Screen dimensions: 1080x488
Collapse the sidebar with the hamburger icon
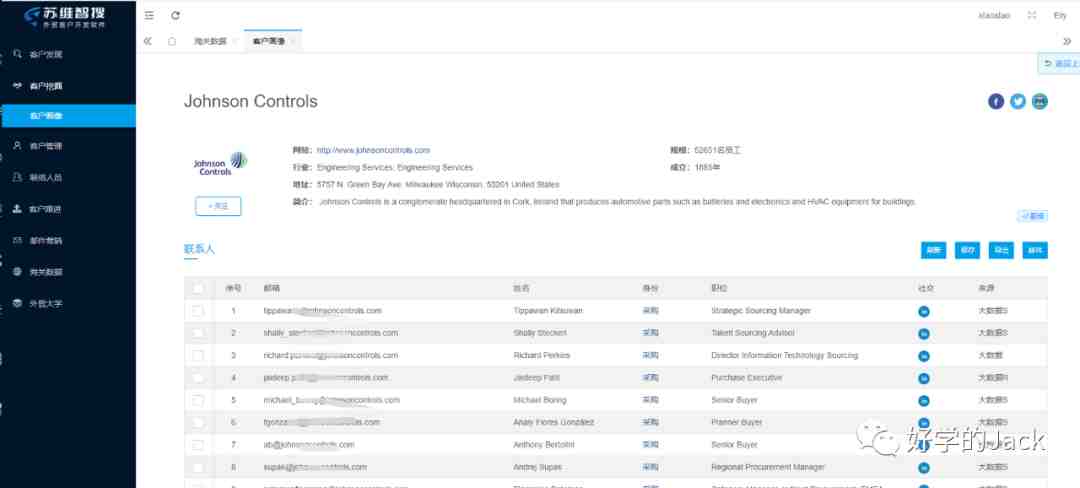point(149,15)
